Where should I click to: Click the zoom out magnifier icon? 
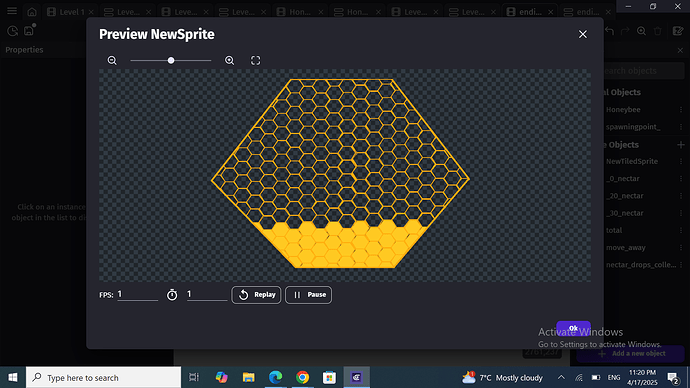tap(112, 61)
